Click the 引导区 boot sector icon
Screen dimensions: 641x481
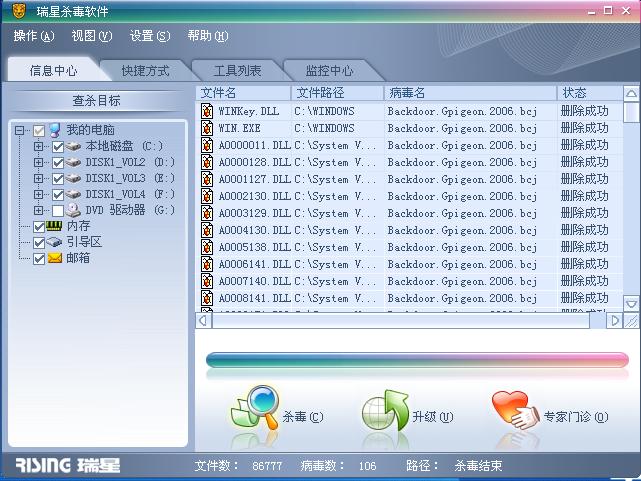click(x=54, y=242)
